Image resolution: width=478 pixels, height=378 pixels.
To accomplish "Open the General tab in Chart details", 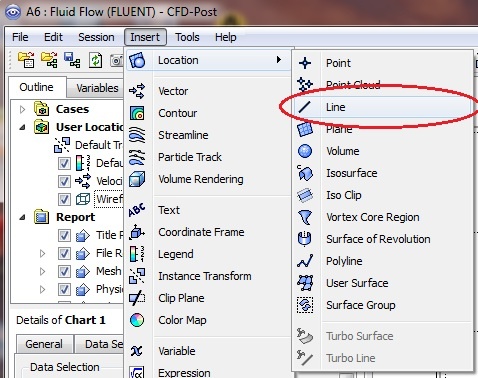I will pos(44,344).
